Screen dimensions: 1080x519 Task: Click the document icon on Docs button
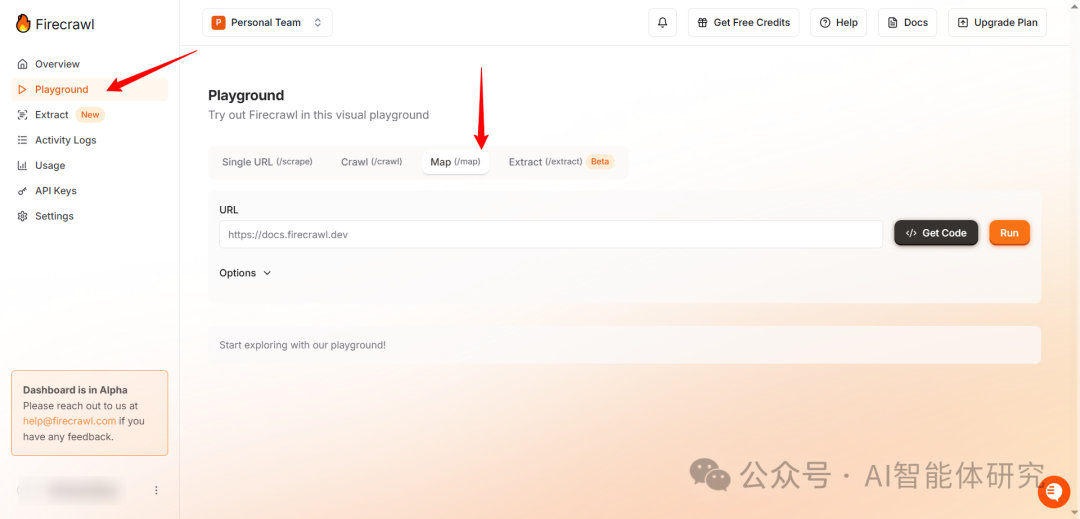[893, 23]
